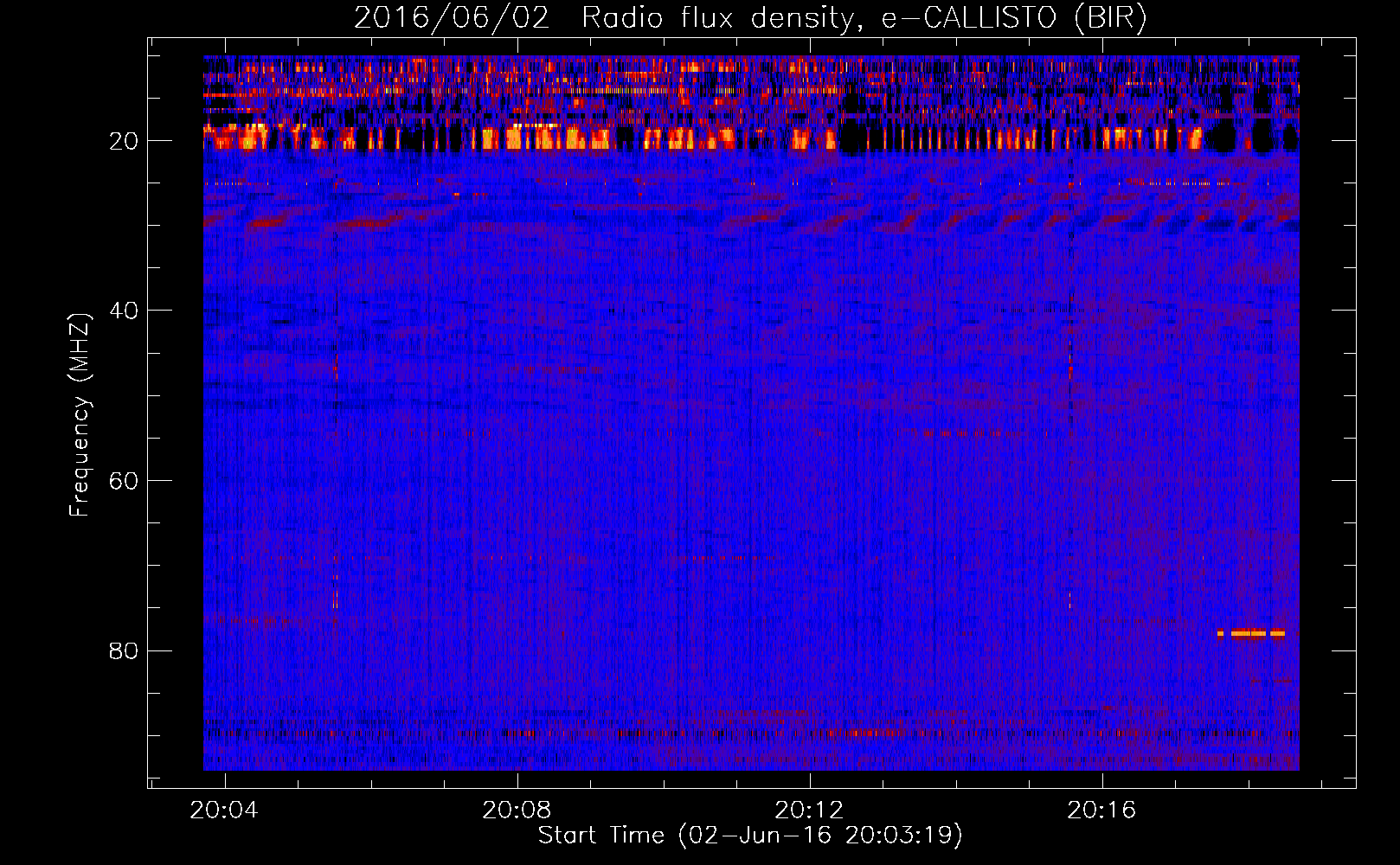Click the 'Frequency (MHZ)' axis label
The height and width of the screenshot is (865, 1400).
coord(80,415)
